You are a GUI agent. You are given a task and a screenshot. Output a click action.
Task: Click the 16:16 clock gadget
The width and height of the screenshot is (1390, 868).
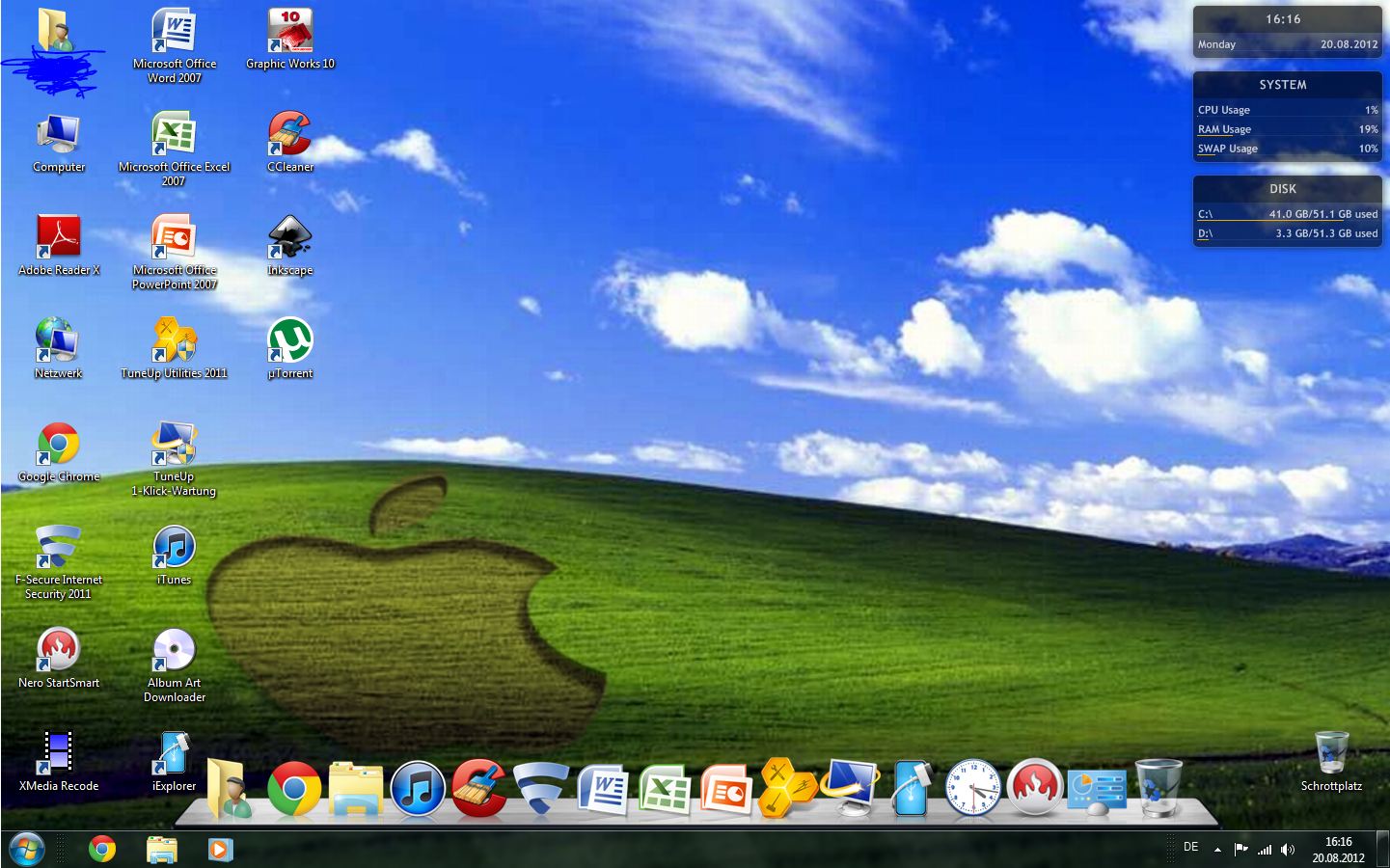tap(1283, 19)
